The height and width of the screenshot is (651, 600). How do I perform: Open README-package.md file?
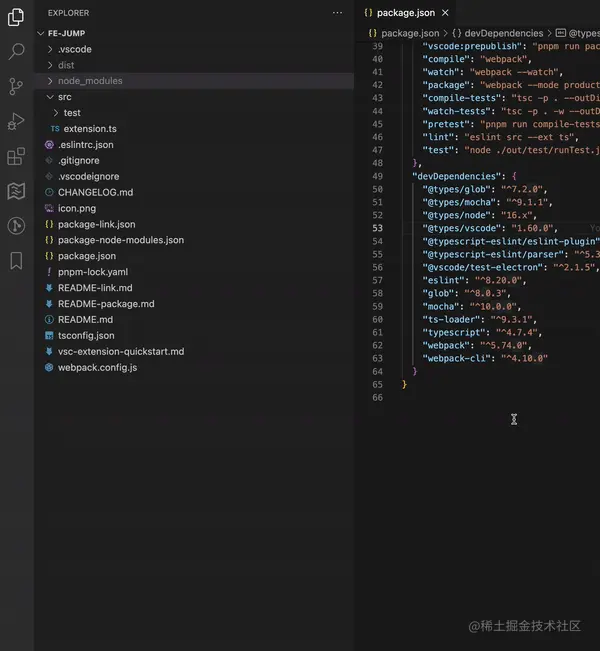pos(194,304)
